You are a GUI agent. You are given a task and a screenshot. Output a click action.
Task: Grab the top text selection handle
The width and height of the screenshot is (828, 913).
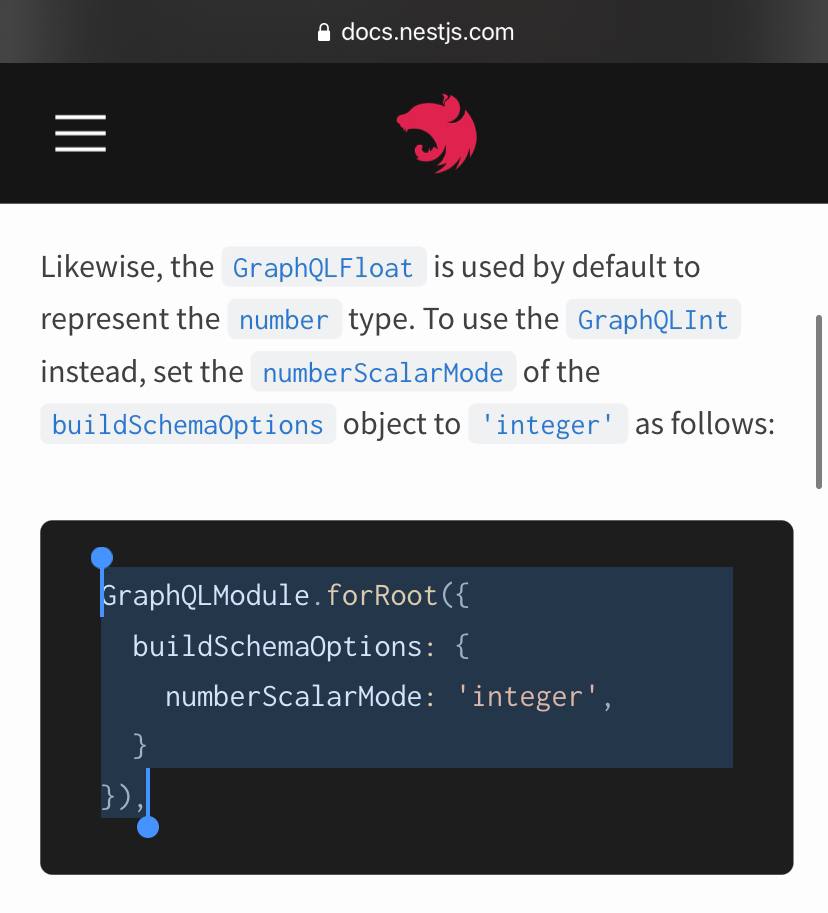(x=102, y=558)
